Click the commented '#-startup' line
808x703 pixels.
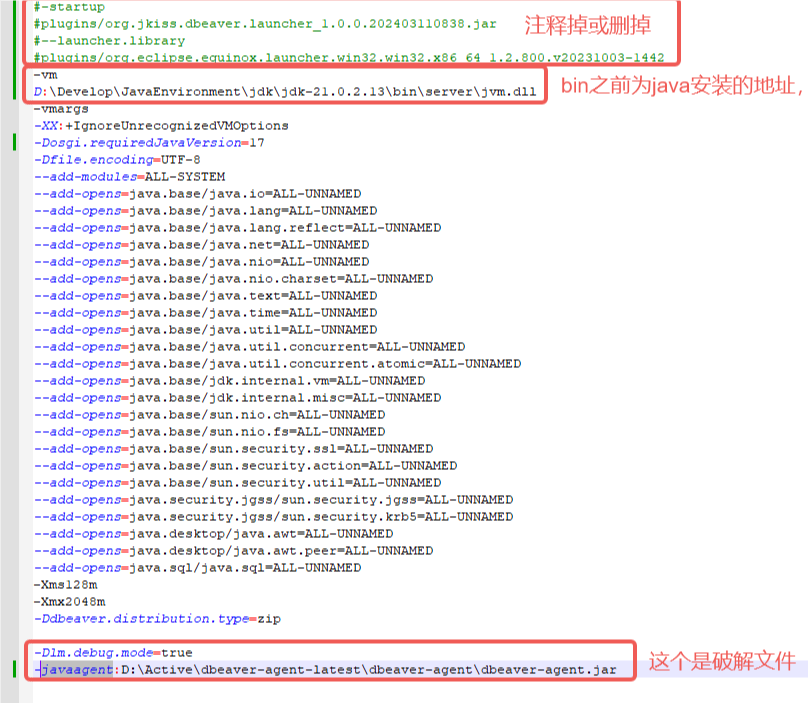coord(69,7)
